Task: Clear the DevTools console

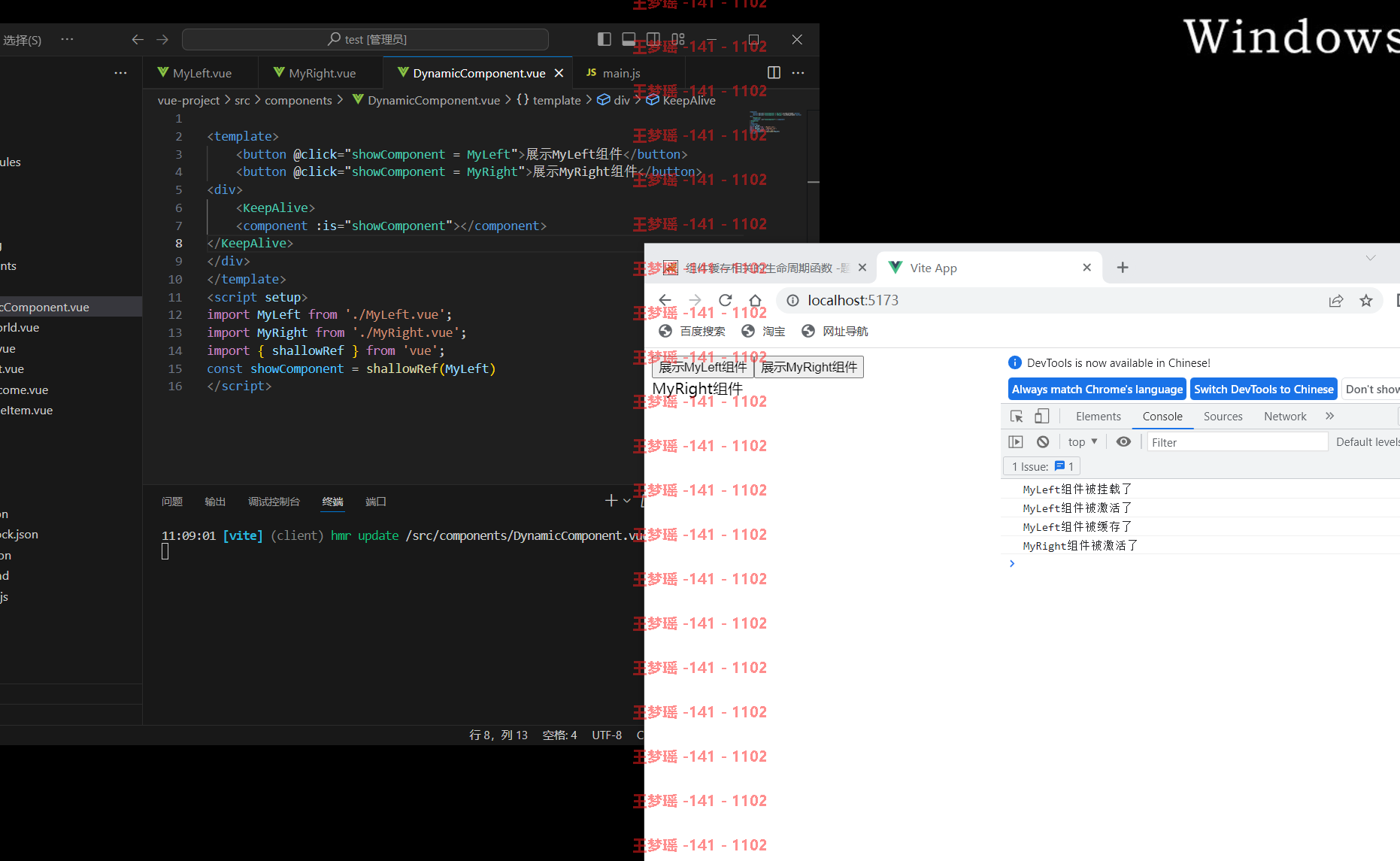Action: [1042, 442]
